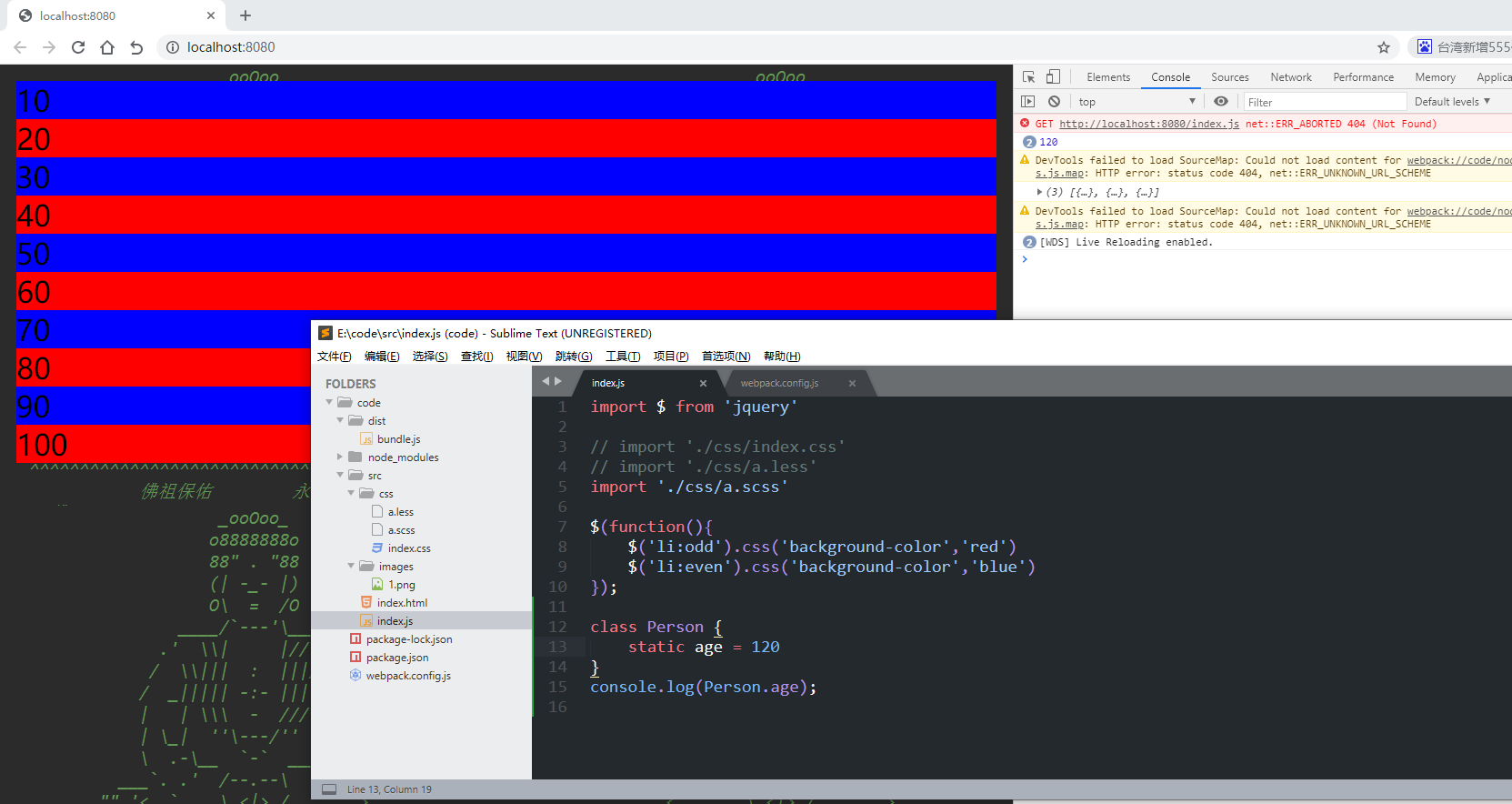The width and height of the screenshot is (1512, 804).
Task: Open a.less file in sidebar
Action: [x=400, y=512]
